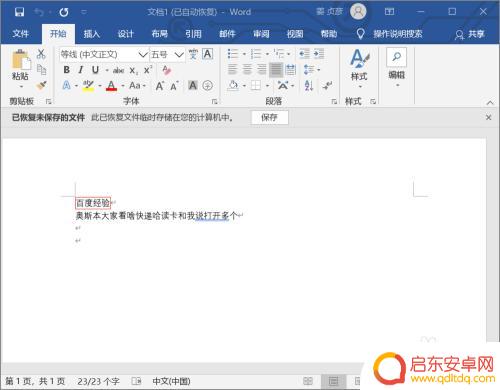The image size is (500, 390).
Task: Click the 保存 button in recovery bar
Action: (269, 117)
